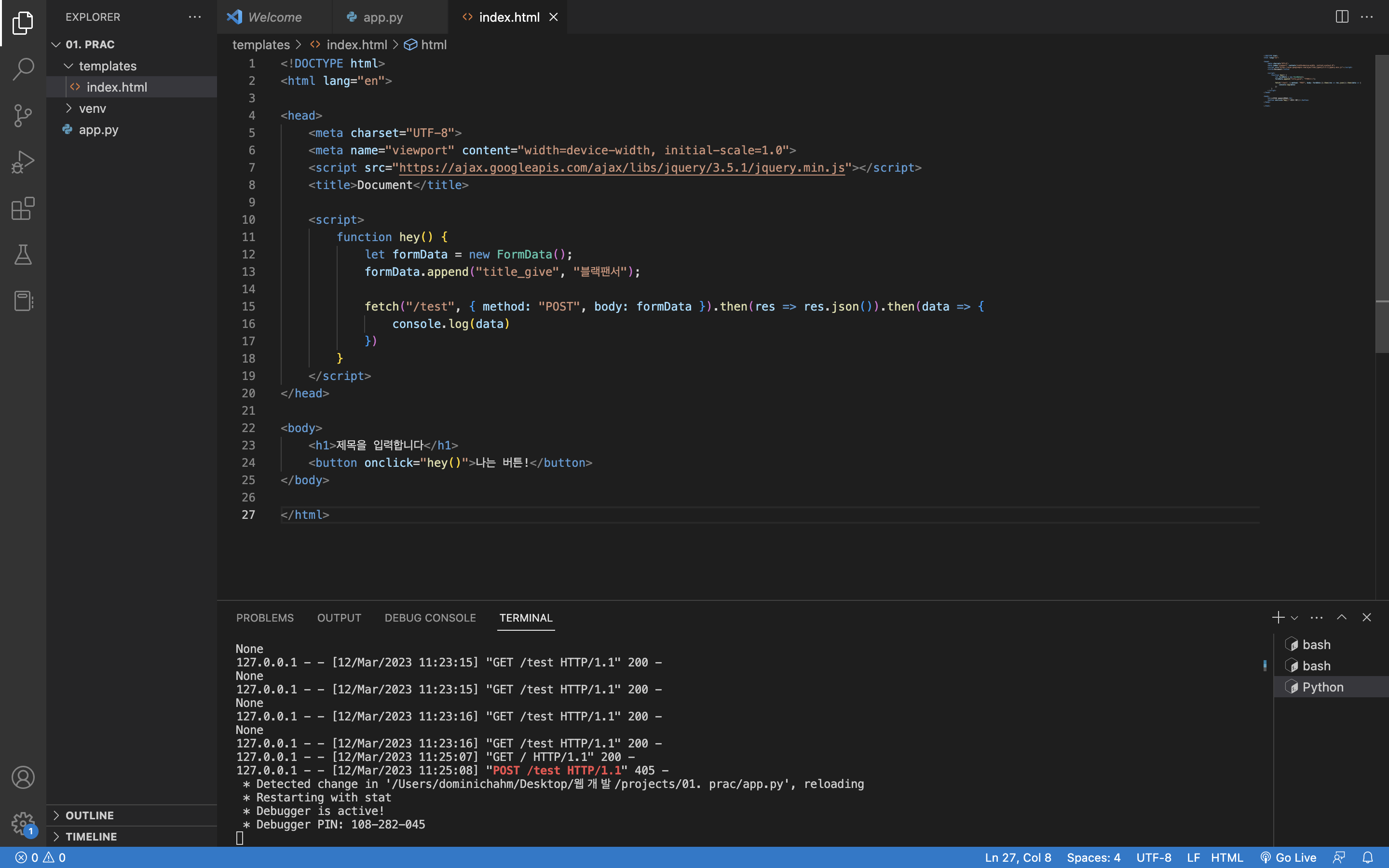This screenshot has height=868, width=1389.
Task: Click the EXPLORER panel title
Action: 93,17
